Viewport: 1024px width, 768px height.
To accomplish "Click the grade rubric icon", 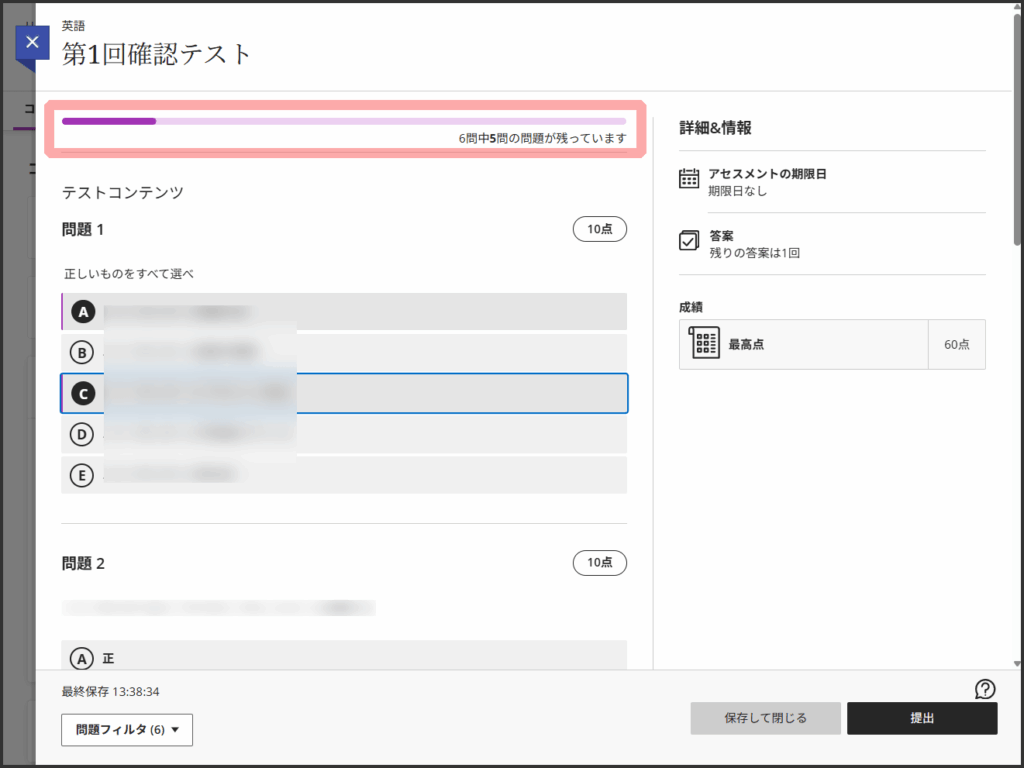I will point(705,344).
